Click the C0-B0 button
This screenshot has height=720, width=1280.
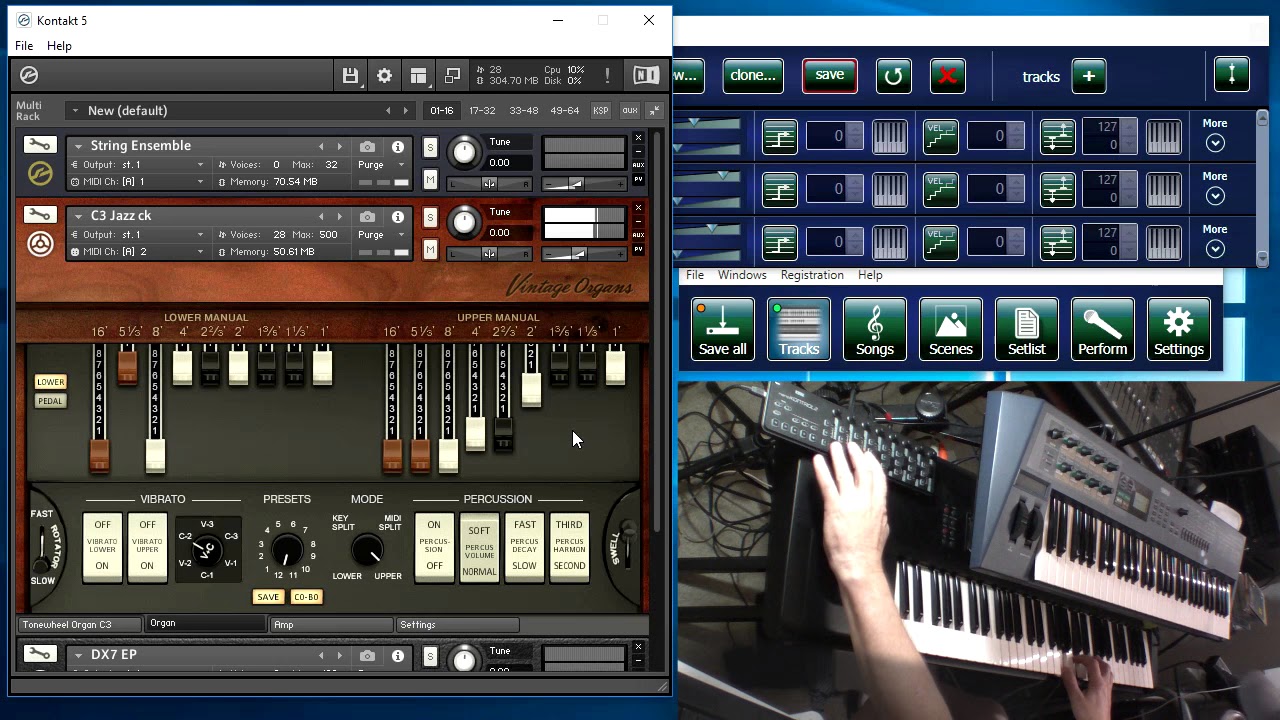point(306,597)
